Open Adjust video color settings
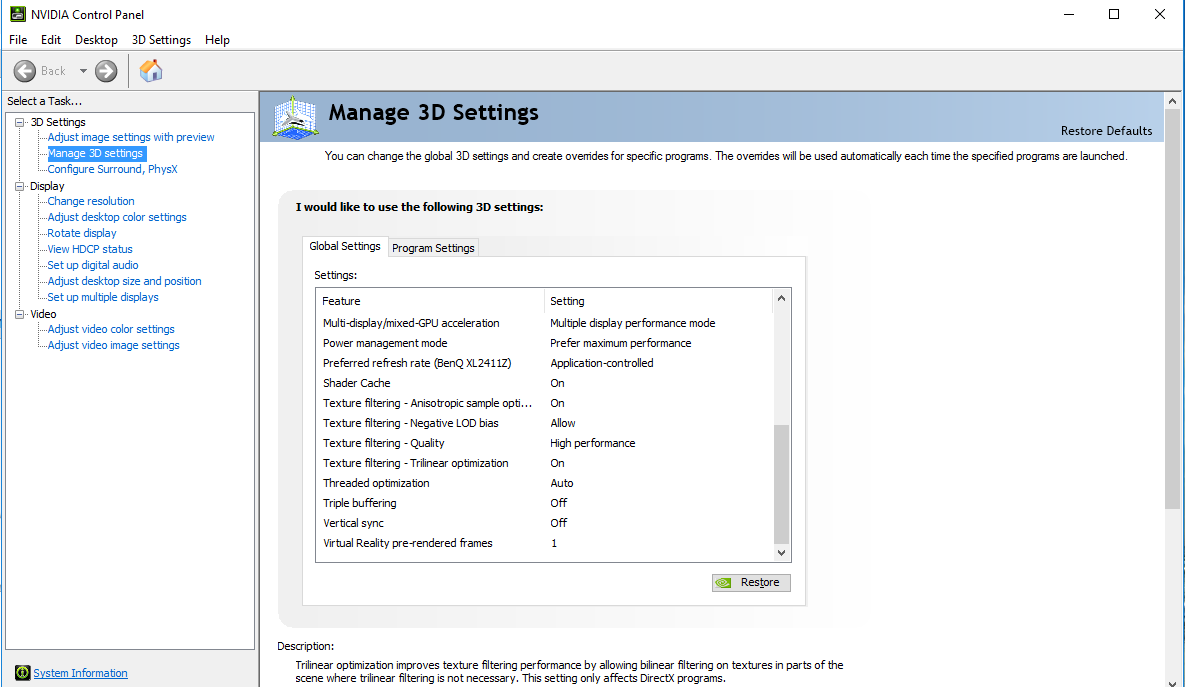The height and width of the screenshot is (687, 1185). pyautogui.click(x=110, y=330)
